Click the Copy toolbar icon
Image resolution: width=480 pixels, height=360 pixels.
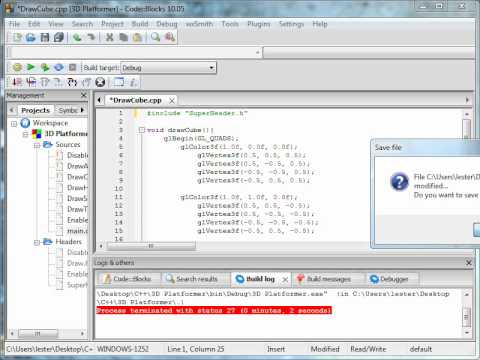(x=123, y=37)
